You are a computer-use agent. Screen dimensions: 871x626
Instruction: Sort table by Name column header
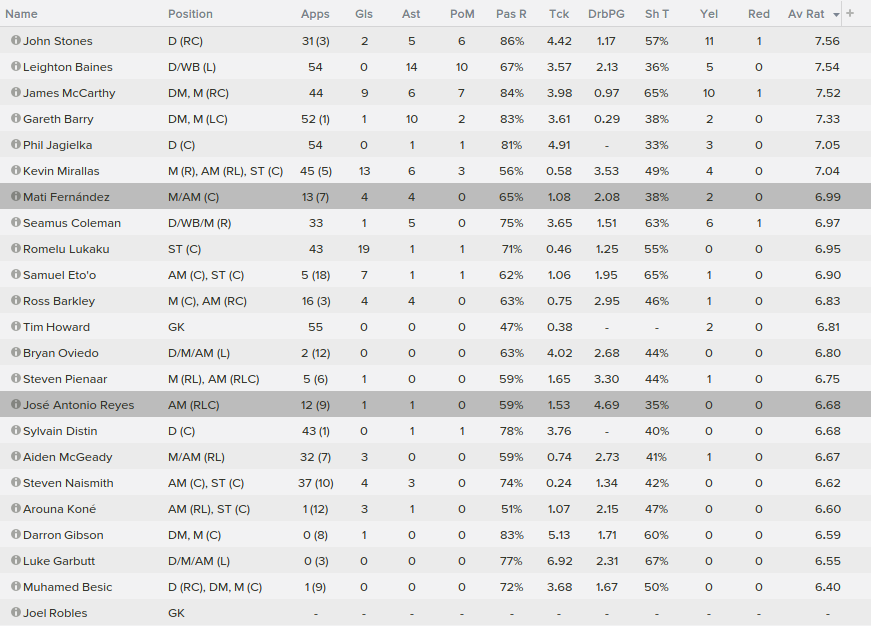(x=21, y=14)
